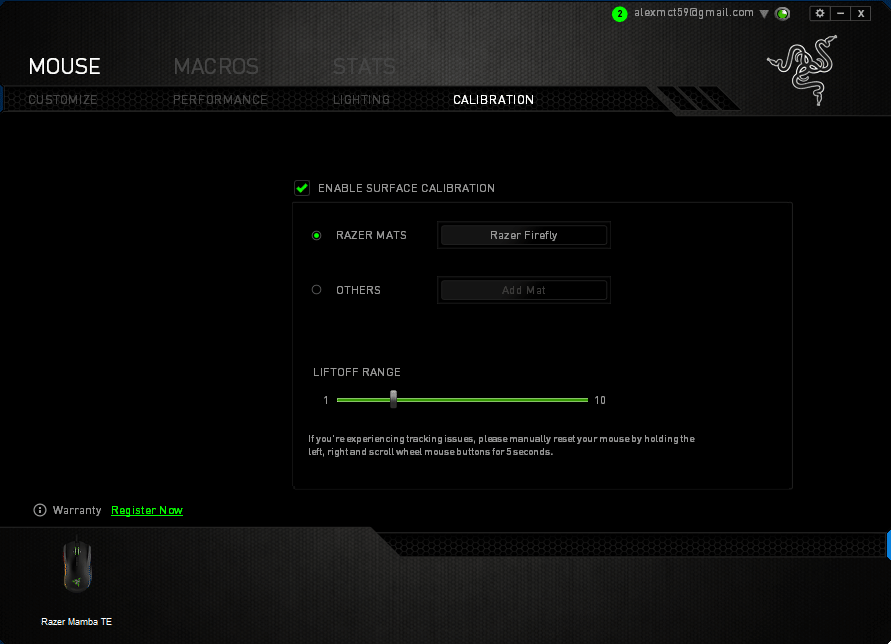Switch to the Stats main tab
The image size is (891, 644).
pyautogui.click(x=364, y=67)
